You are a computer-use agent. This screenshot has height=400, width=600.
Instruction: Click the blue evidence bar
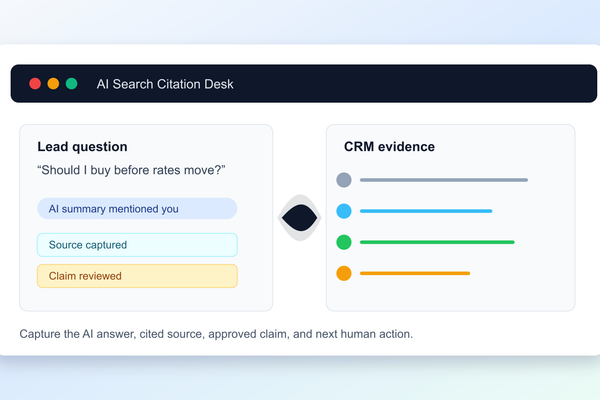point(426,211)
